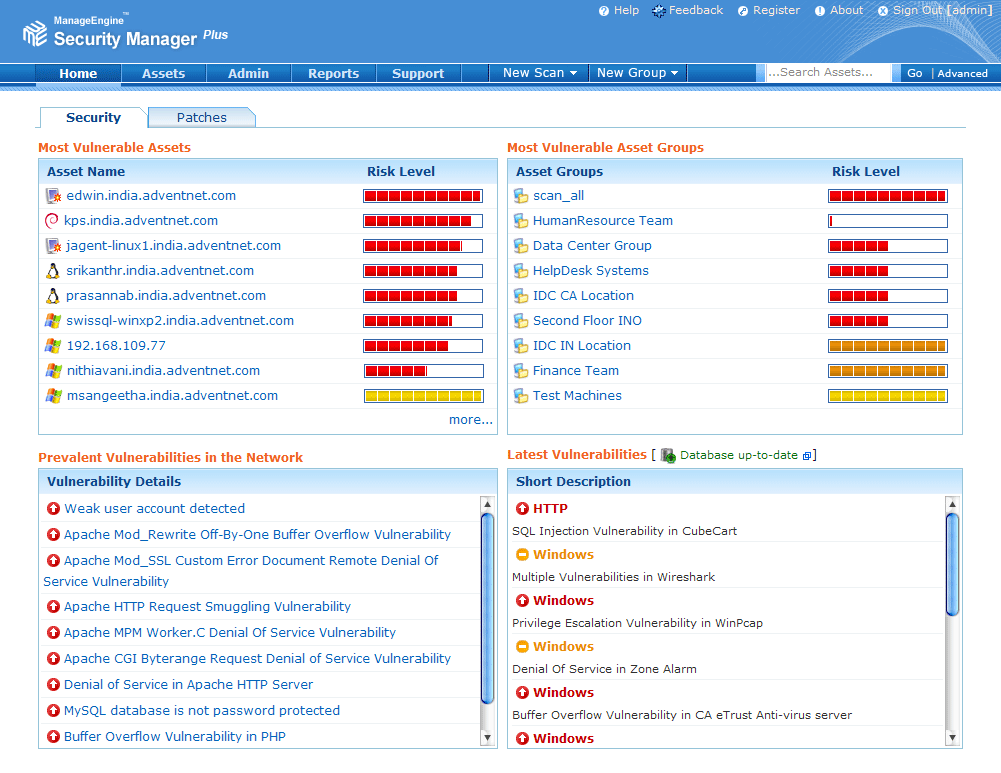Click the Sign Out [admin] link

point(942,10)
